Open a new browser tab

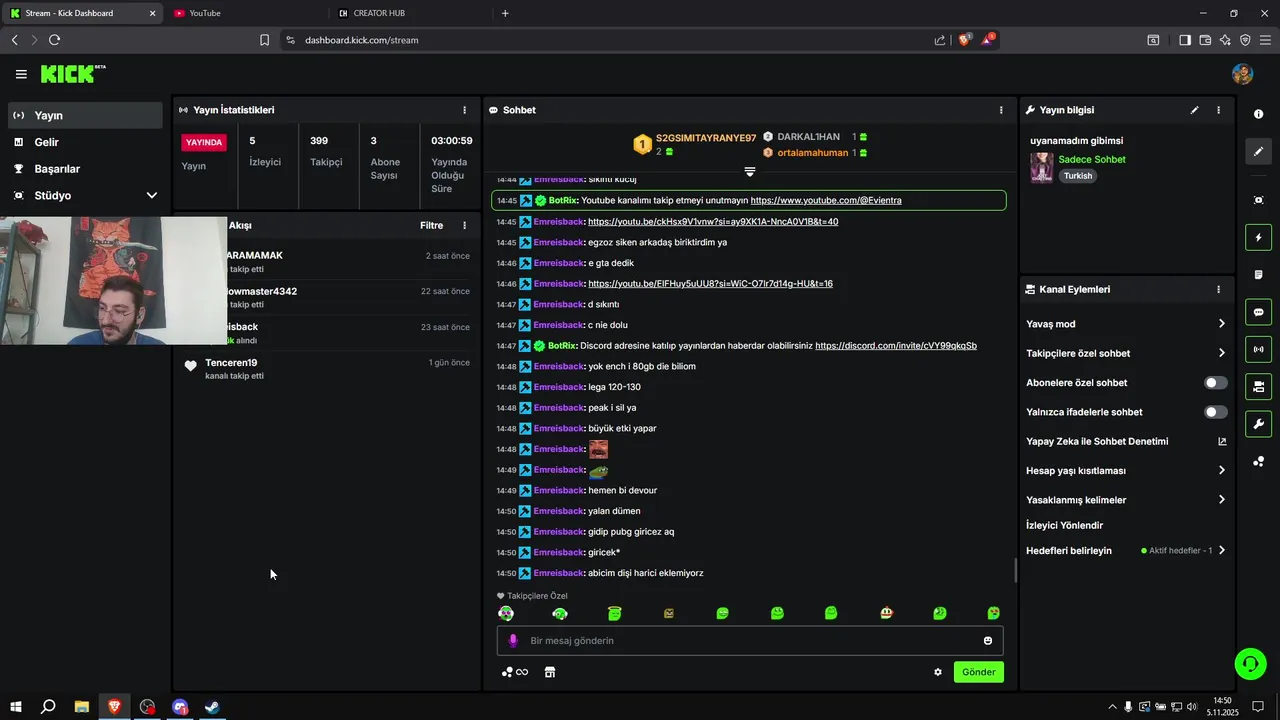click(505, 13)
